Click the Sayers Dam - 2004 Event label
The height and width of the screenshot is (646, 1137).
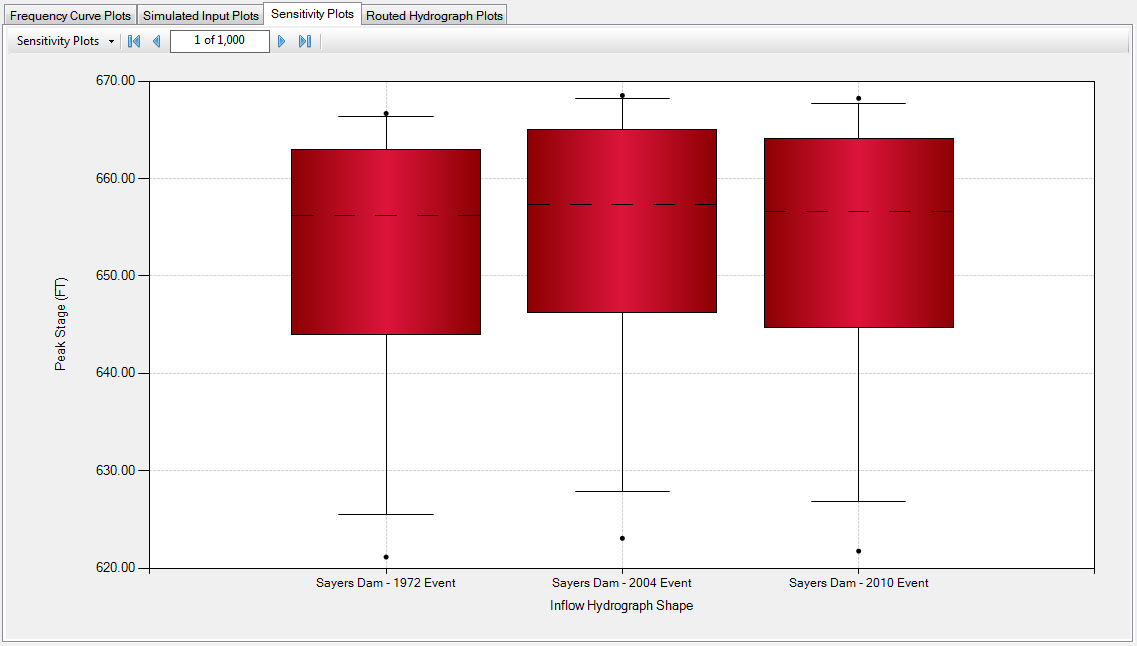click(x=621, y=583)
